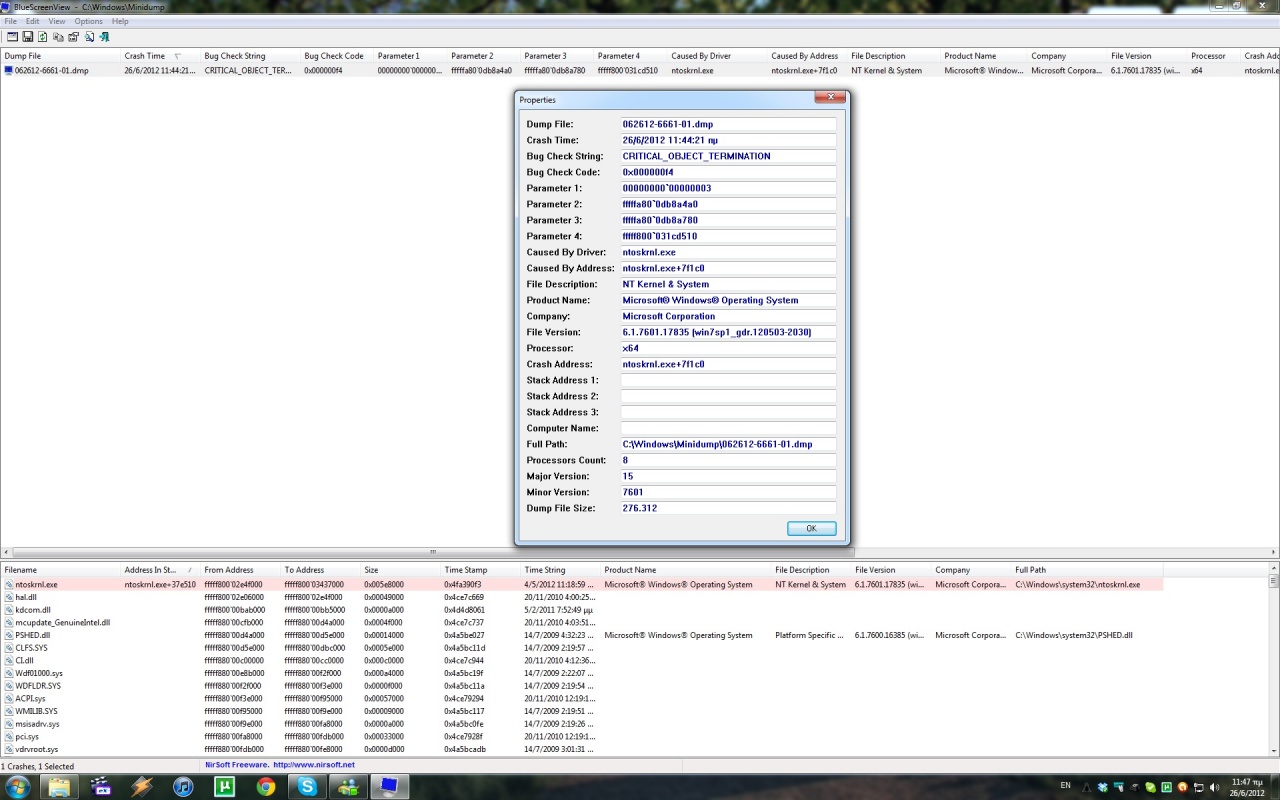Open the File menu
The height and width of the screenshot is (800, 1280).
click(x=10, y=21)
